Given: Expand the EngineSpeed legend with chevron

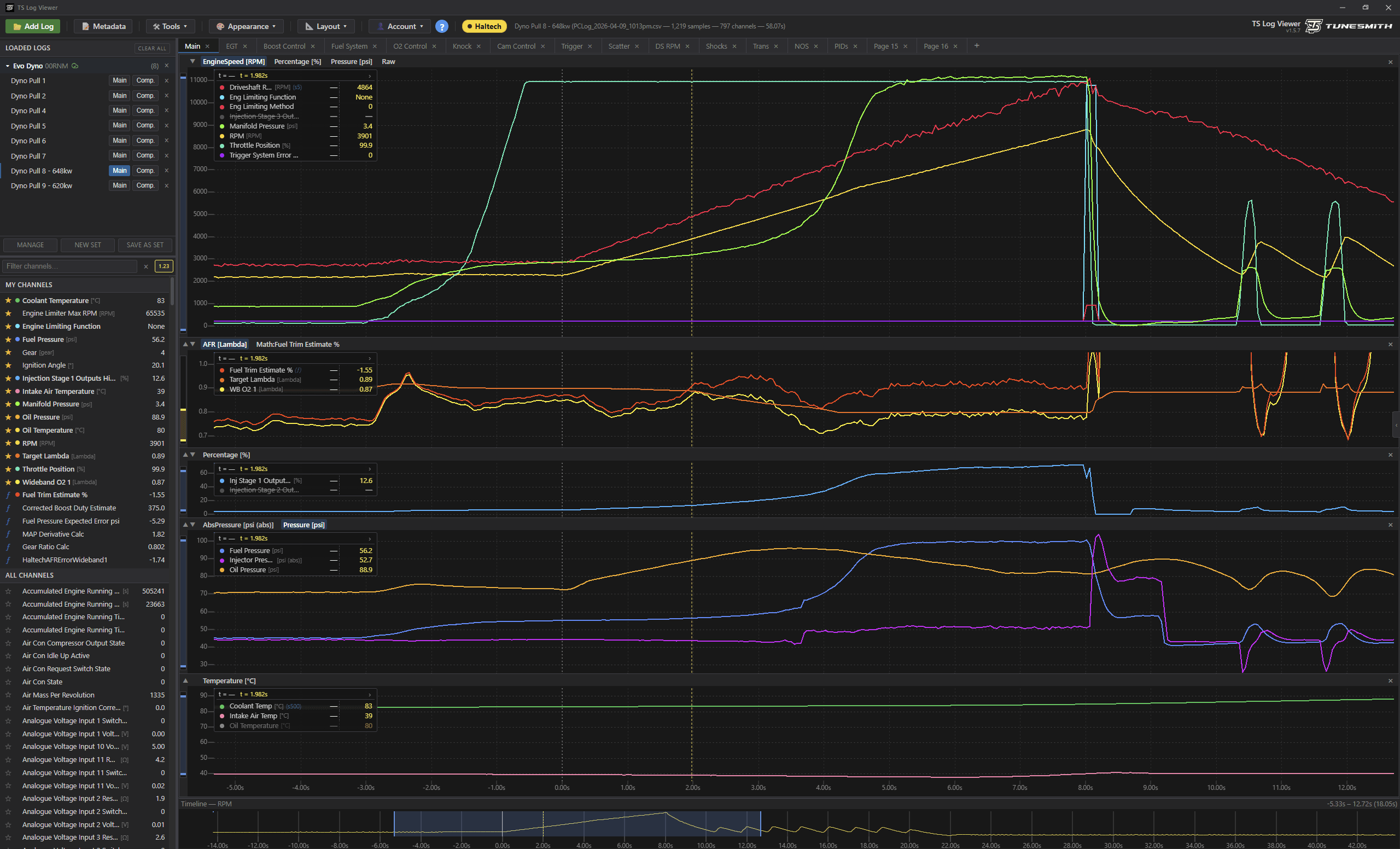Looking at the screenshot, I should (x=369, y=75).
